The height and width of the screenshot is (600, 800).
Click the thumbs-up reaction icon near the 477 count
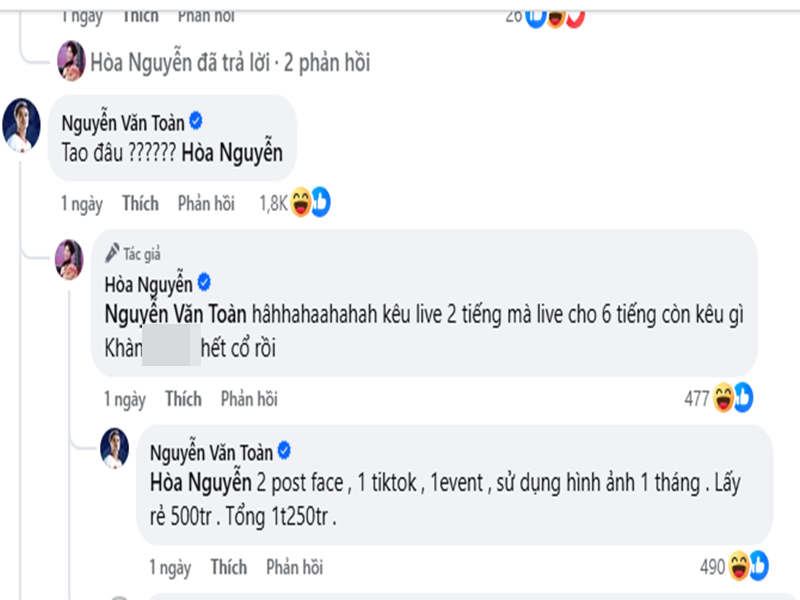point(743,396)
